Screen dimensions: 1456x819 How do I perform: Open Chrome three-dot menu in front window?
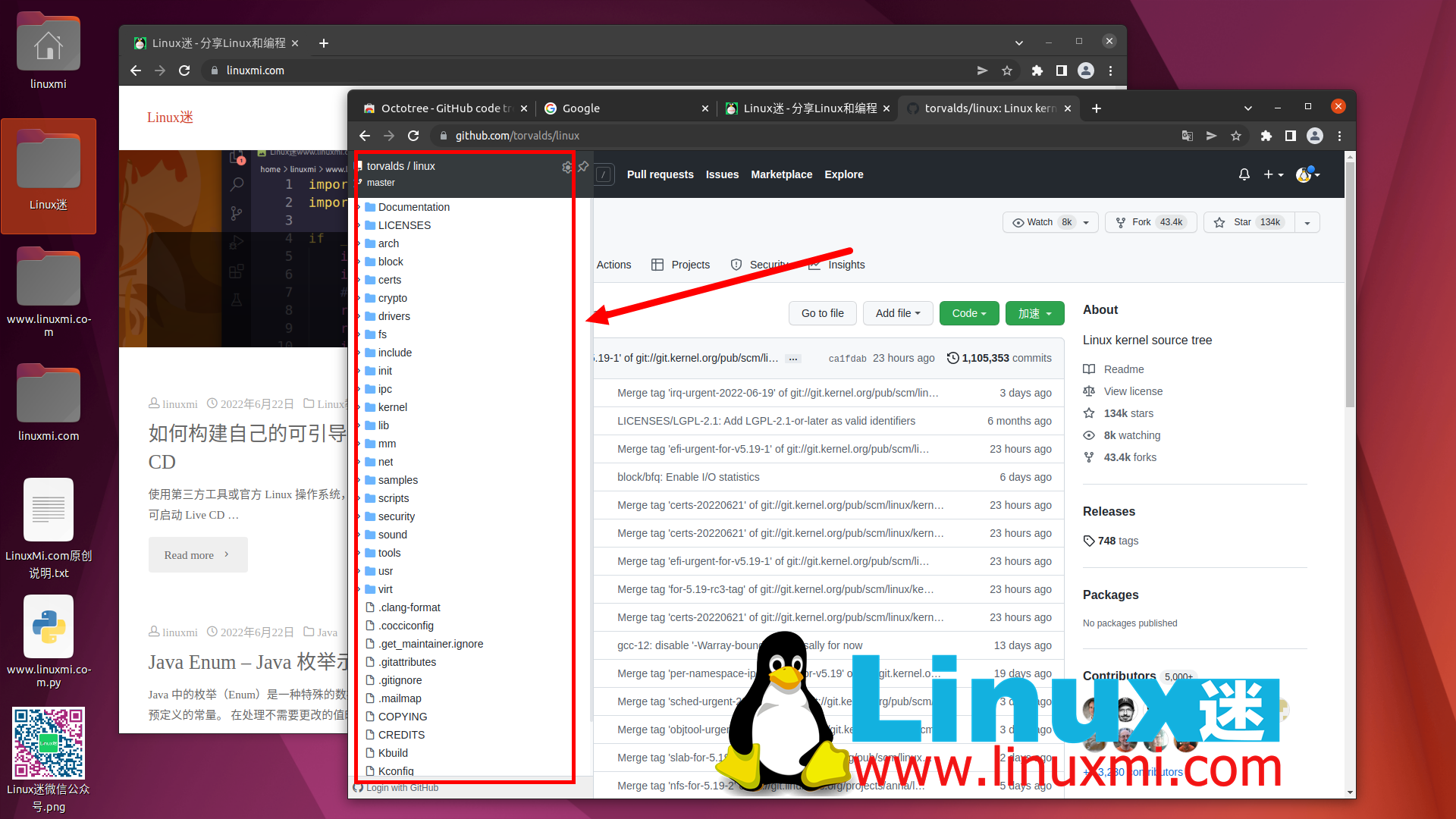[x=1339, y=136]
